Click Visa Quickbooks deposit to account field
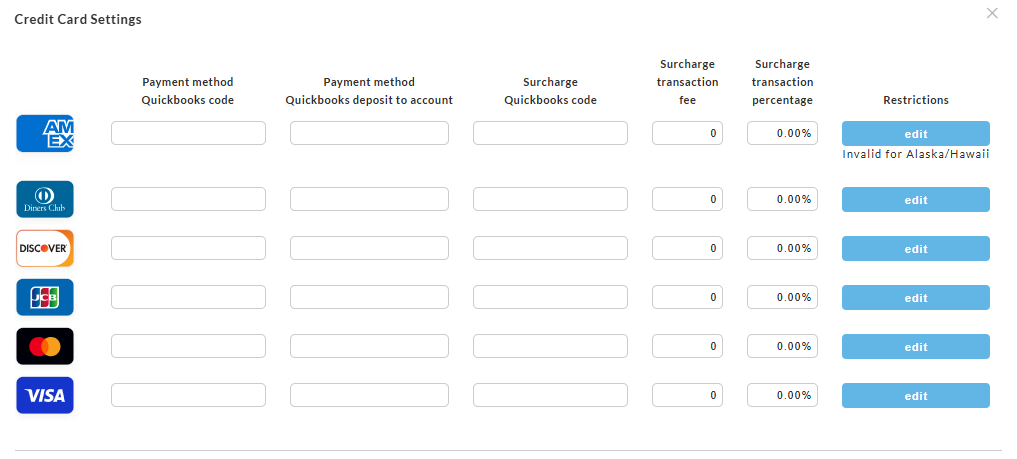The width and height of the screenshot is (1017, 459). [x=369, y=395]
